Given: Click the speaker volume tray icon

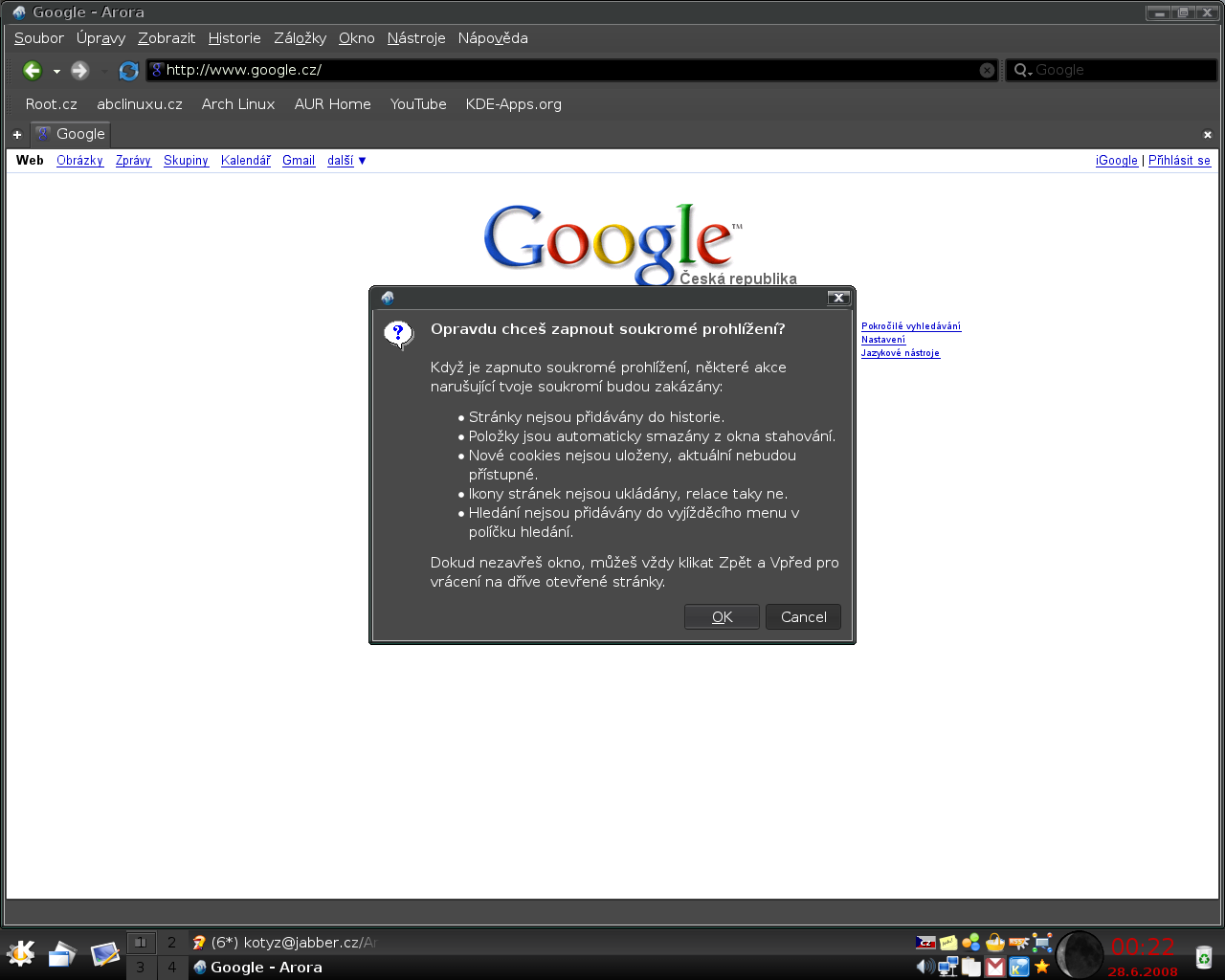Looking at the screenshot, I should [x=924, y=967].
